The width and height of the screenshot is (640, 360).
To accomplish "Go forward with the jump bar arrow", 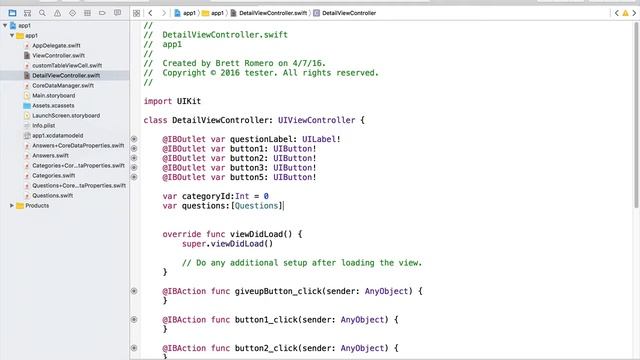I will 164,13.
